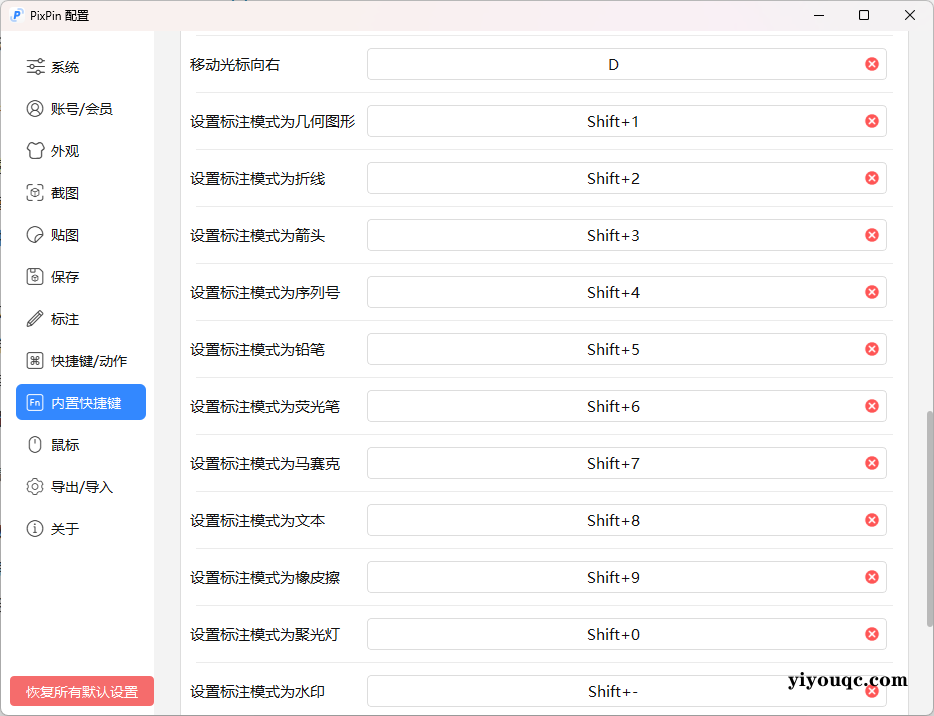Open the 关于 about page
This screenshot has width=934, height=716.
click(x=60, y=529)
